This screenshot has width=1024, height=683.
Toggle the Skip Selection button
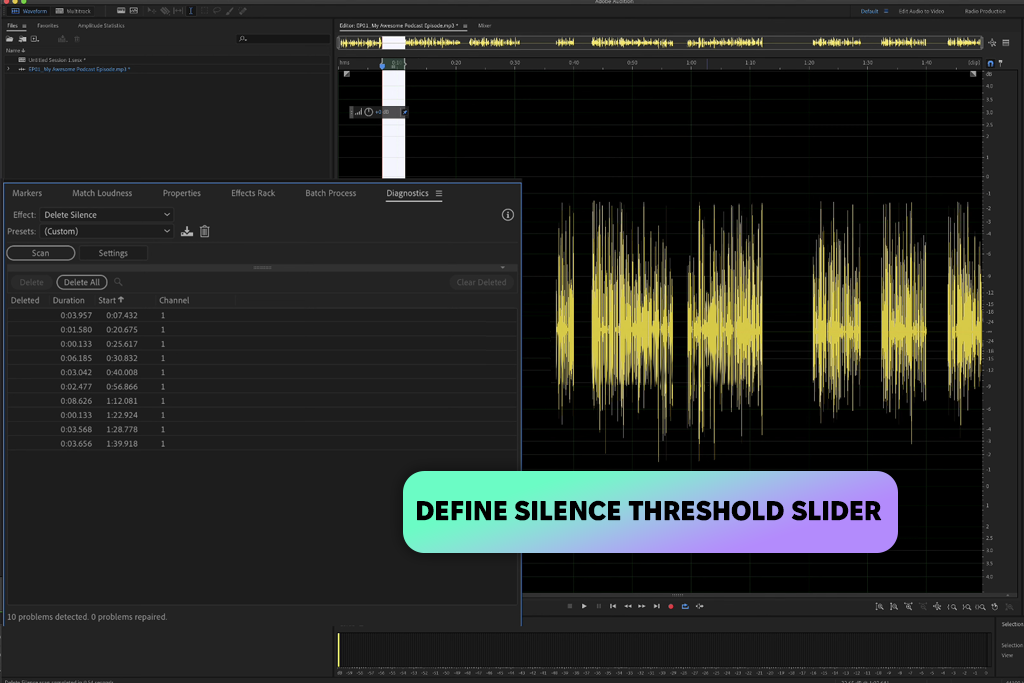pyautogui.click(x=699, y=606)
